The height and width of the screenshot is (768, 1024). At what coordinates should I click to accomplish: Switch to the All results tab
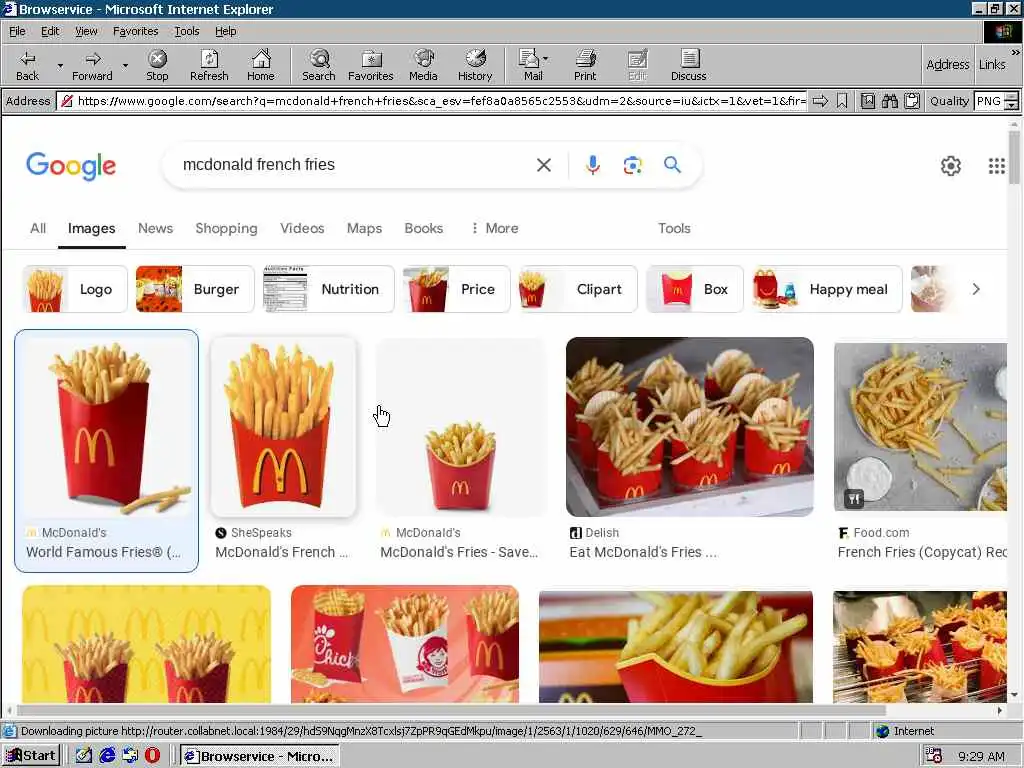point(38,229)
